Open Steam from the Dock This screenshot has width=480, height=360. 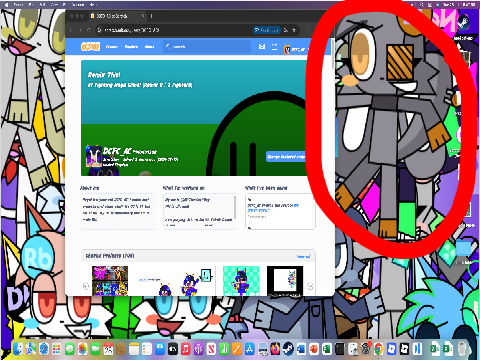(288, 349)
